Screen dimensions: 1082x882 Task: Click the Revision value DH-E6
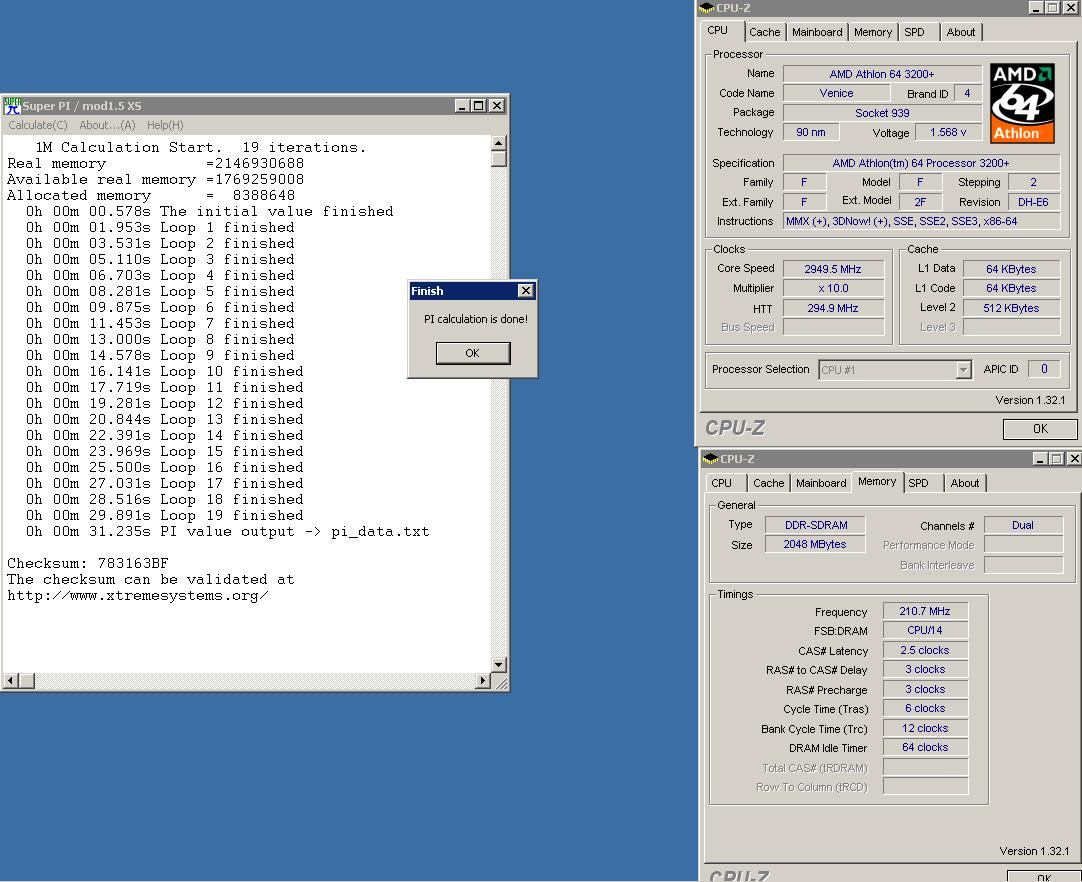tap(1034, 202)
